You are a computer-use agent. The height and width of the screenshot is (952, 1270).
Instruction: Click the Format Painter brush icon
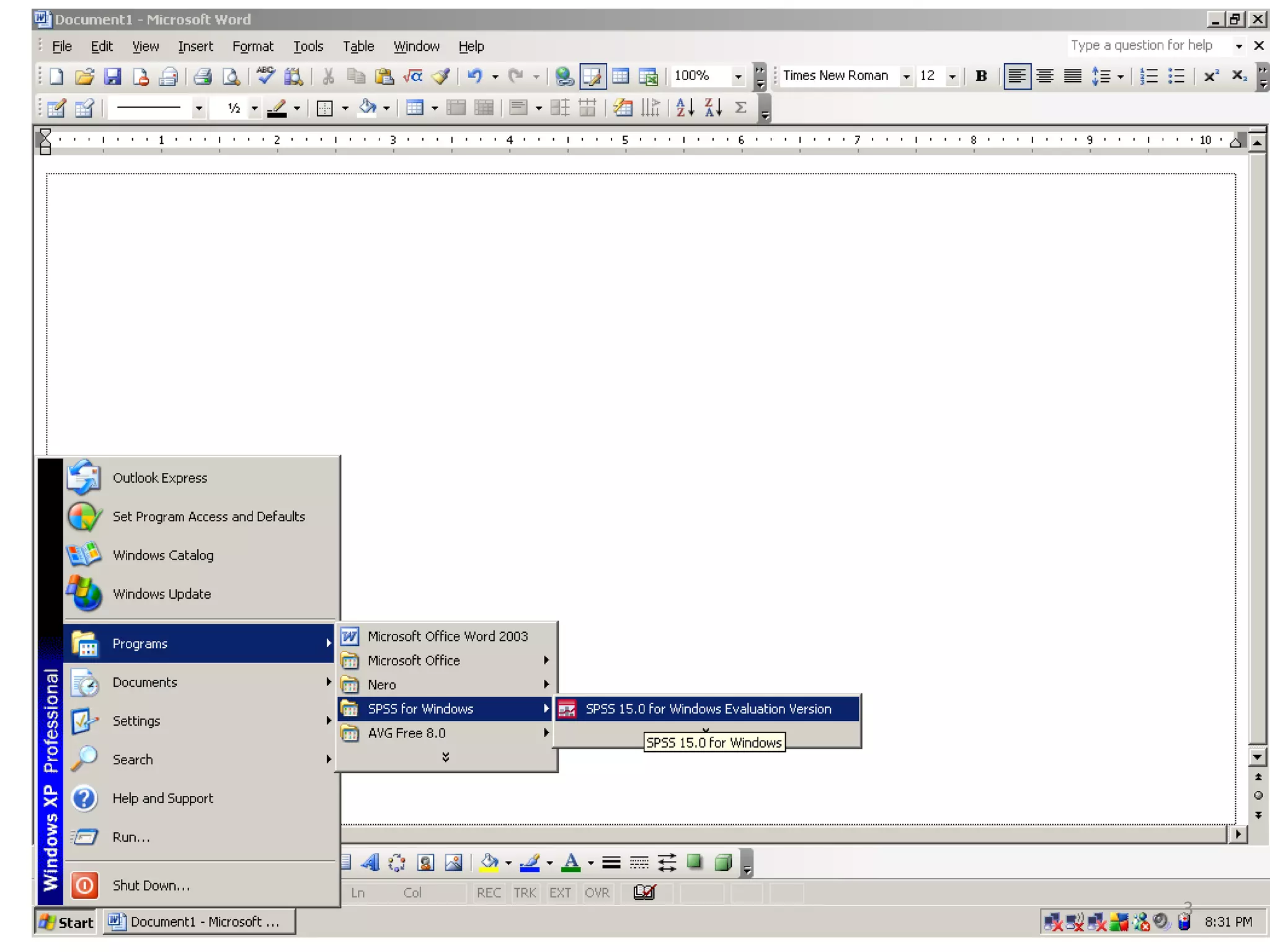[x=441, y=76]
